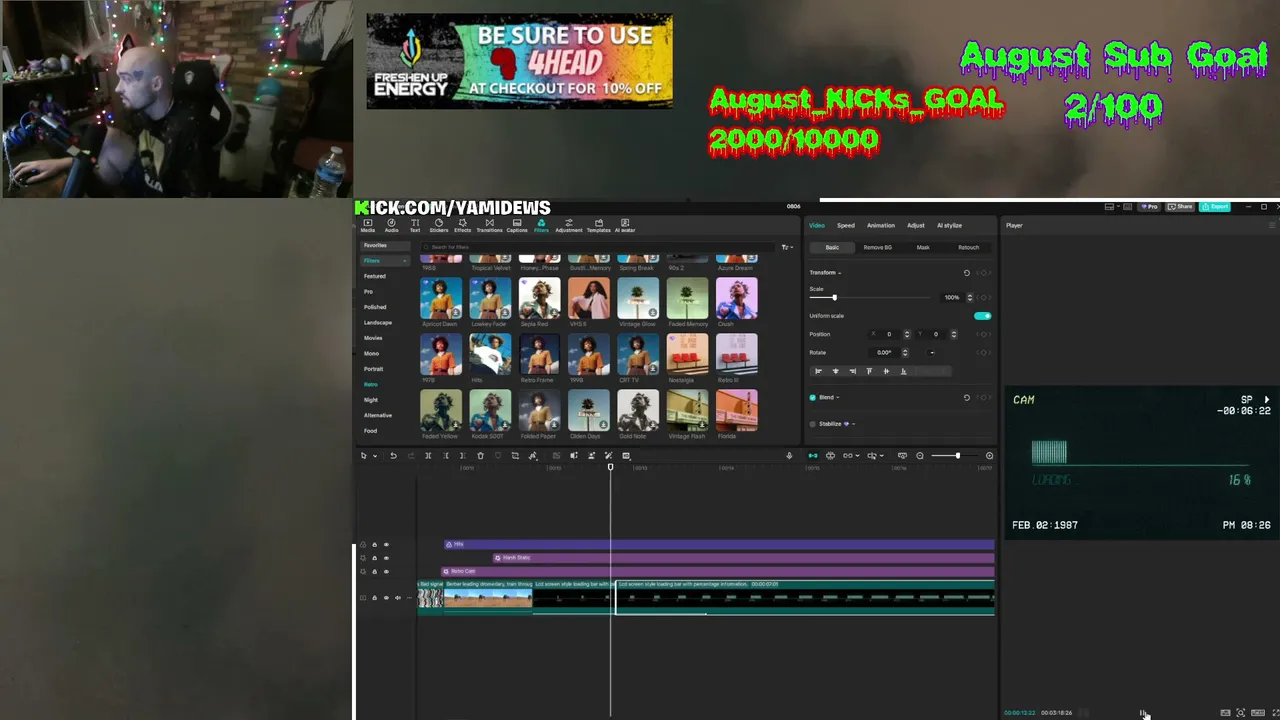
Task: Click the timeline zoom-out magnifier icon
Action: pos(920,456)
